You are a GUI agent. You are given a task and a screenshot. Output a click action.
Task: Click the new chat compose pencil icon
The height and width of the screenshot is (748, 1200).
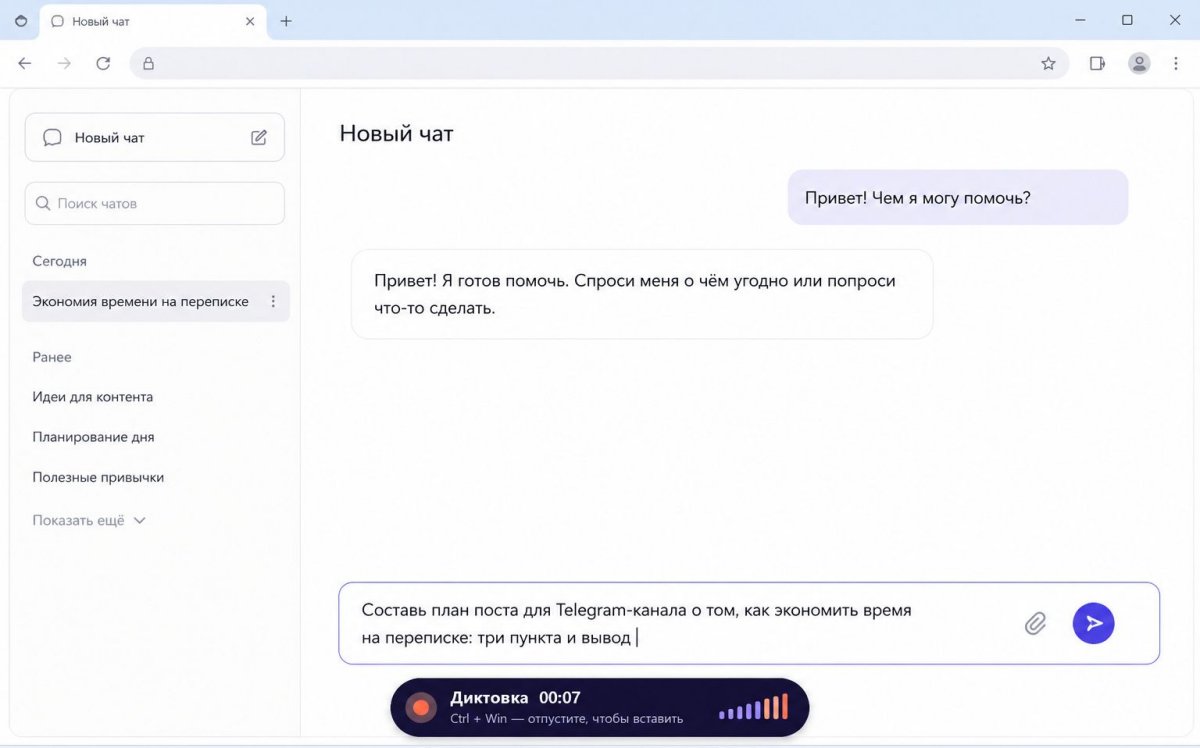click(259, 138)
